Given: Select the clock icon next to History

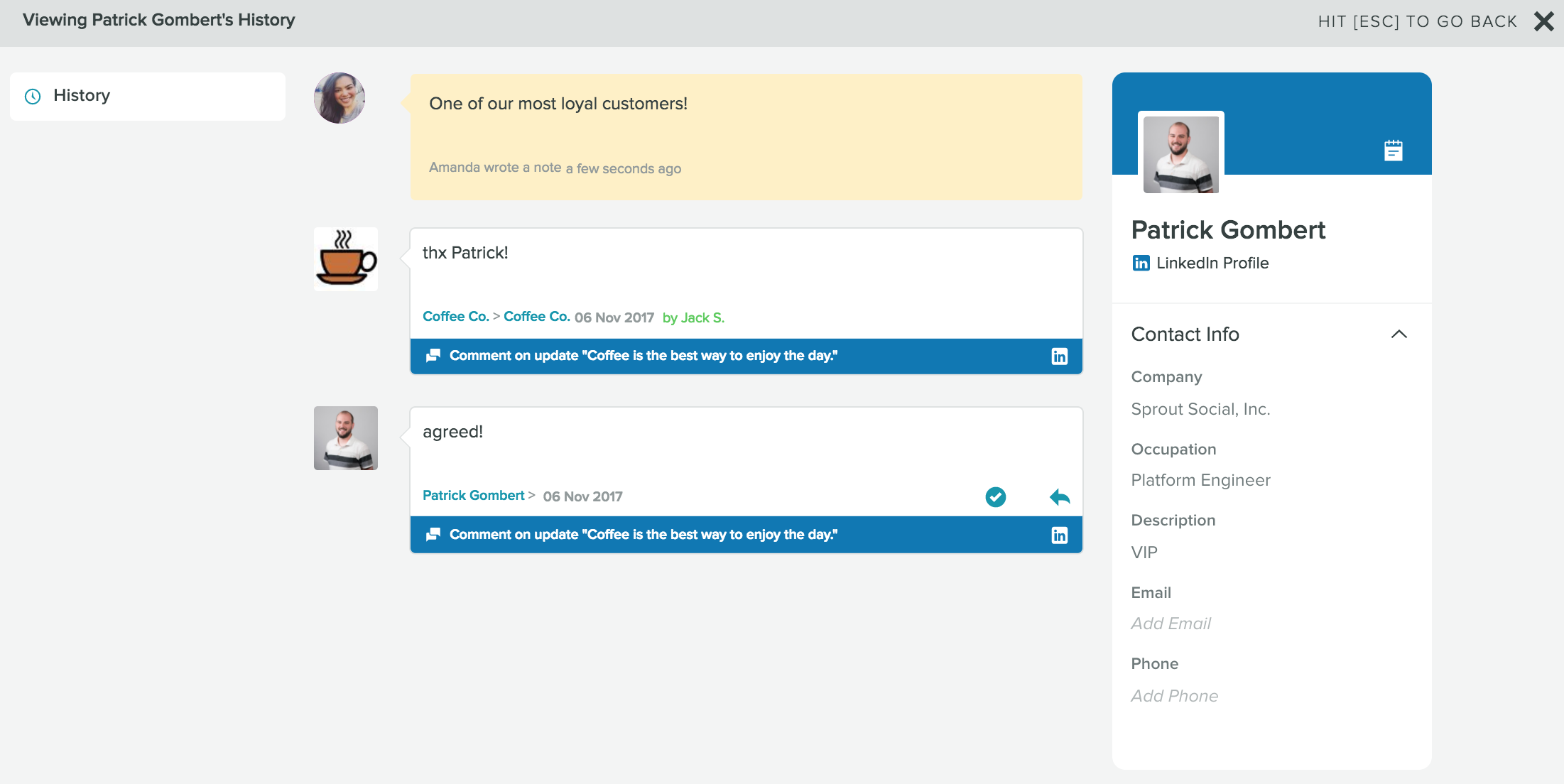Looking at the screenshot, I should [x=31, y=96].
